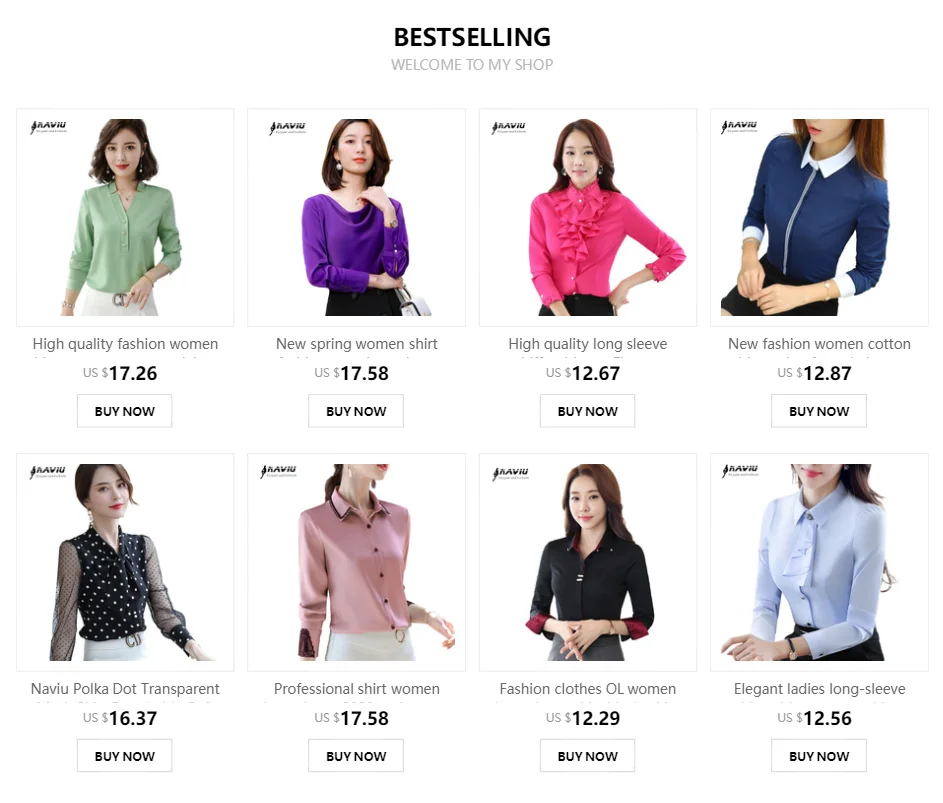Buy the $16.37 polka dot blouse
Screen dimensions: 943x803
coord(124,755)
